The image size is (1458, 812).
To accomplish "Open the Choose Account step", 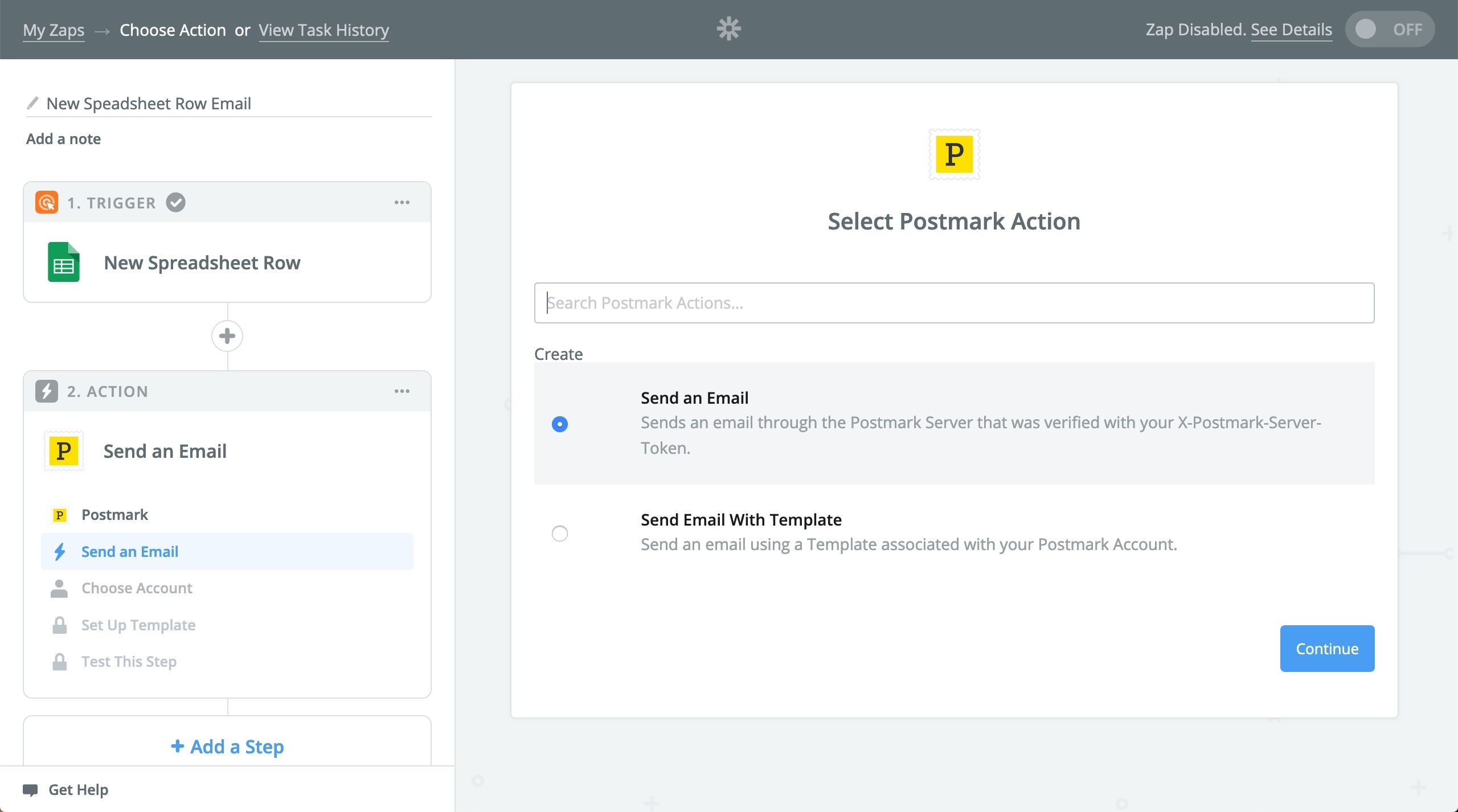I will (227, 588).
